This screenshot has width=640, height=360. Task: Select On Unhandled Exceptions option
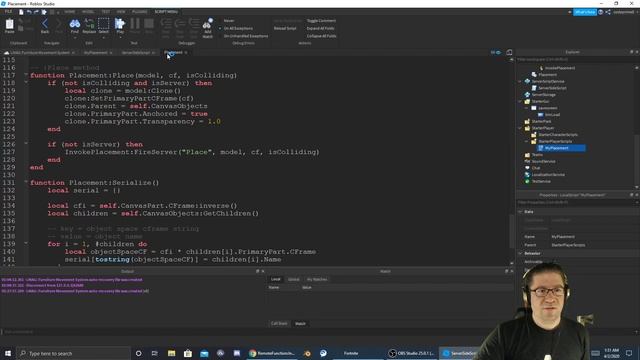click(x=245, y=36)
